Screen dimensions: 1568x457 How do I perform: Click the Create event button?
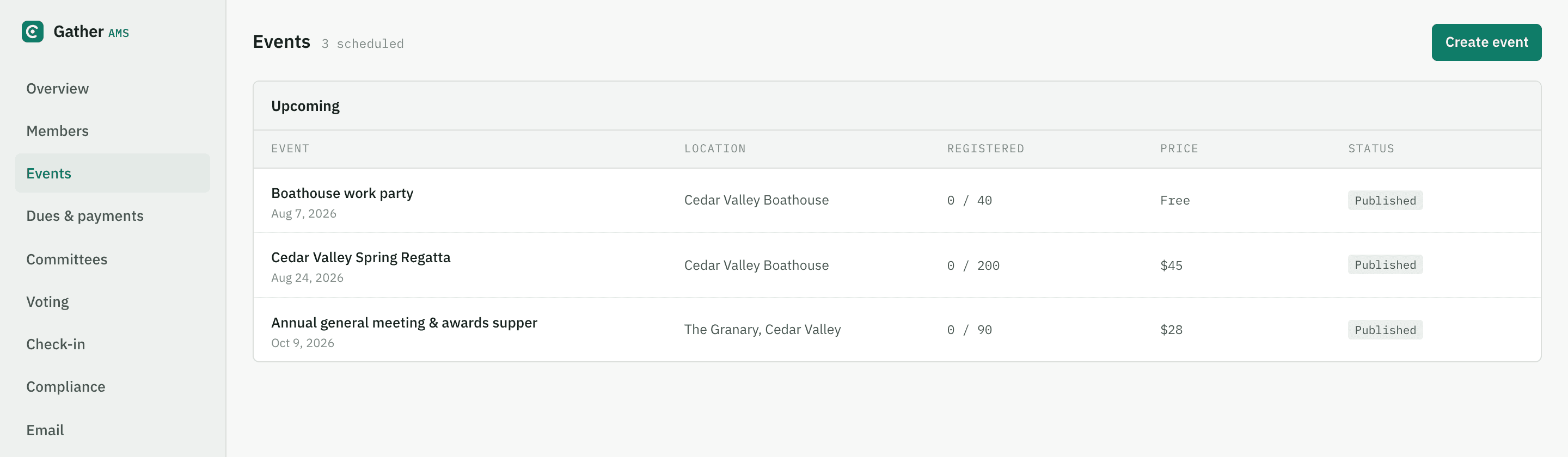coord(1486,42)
